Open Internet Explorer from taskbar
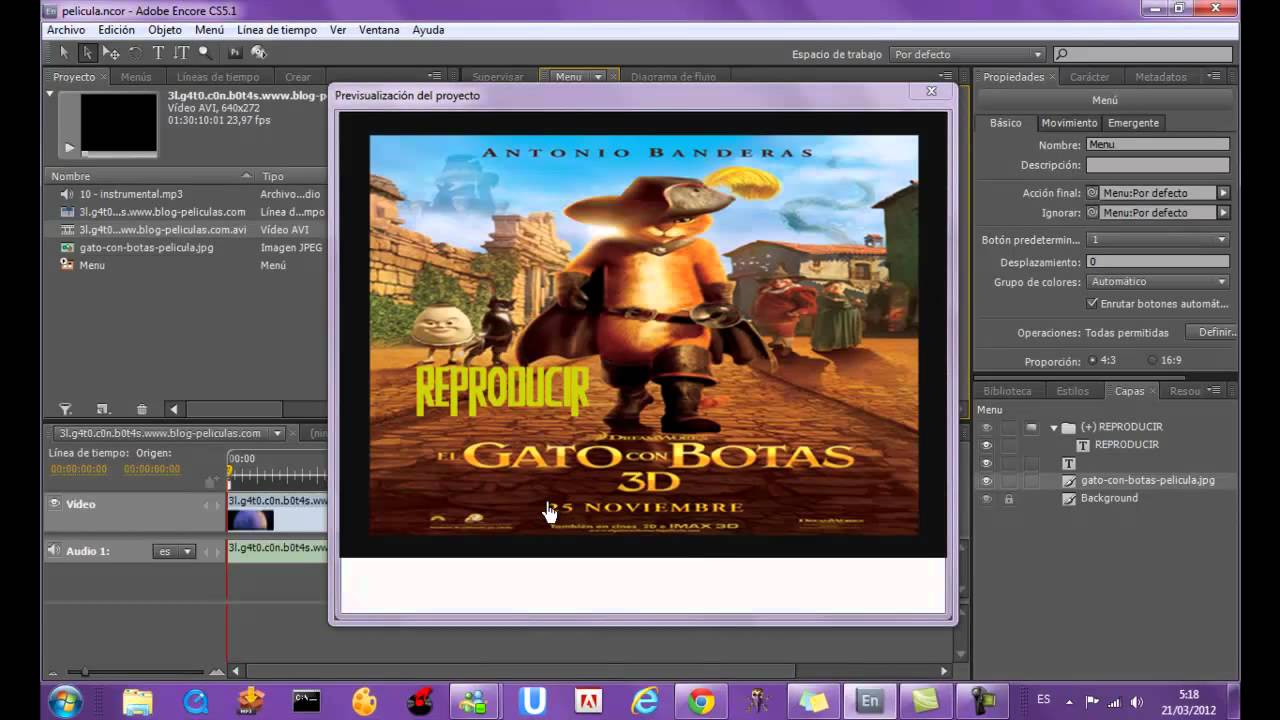 click(645, 701)
